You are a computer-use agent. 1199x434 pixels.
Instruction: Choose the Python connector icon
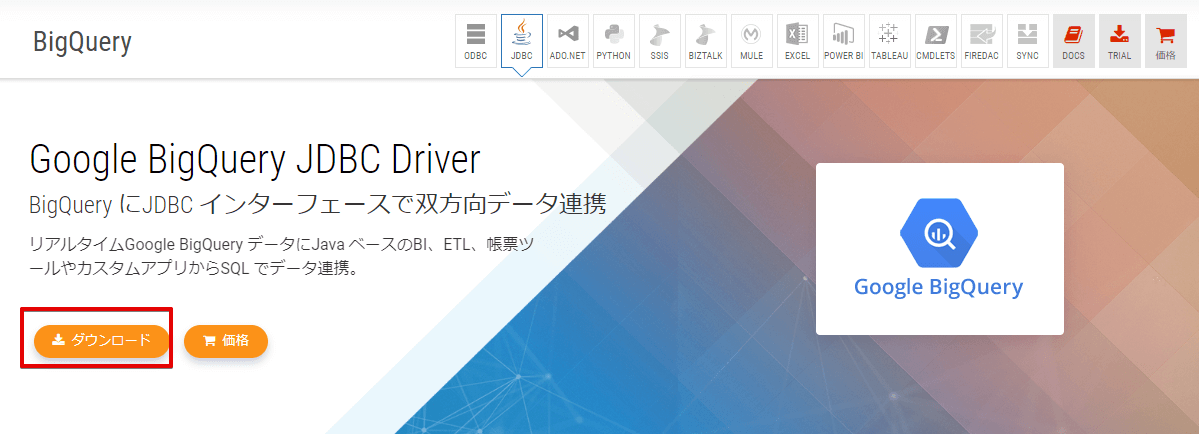(x=613, y=41)
